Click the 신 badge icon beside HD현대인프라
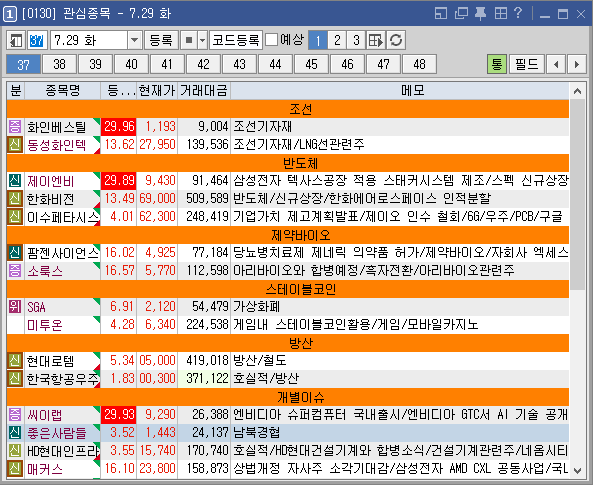The image size is (593, 485). (15, 451)
